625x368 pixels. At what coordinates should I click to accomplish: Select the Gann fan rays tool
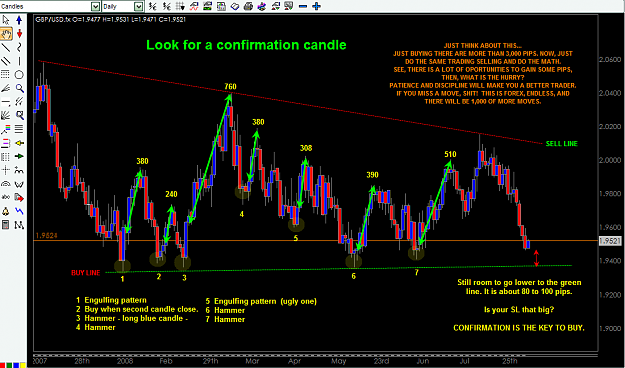[6, 116]
